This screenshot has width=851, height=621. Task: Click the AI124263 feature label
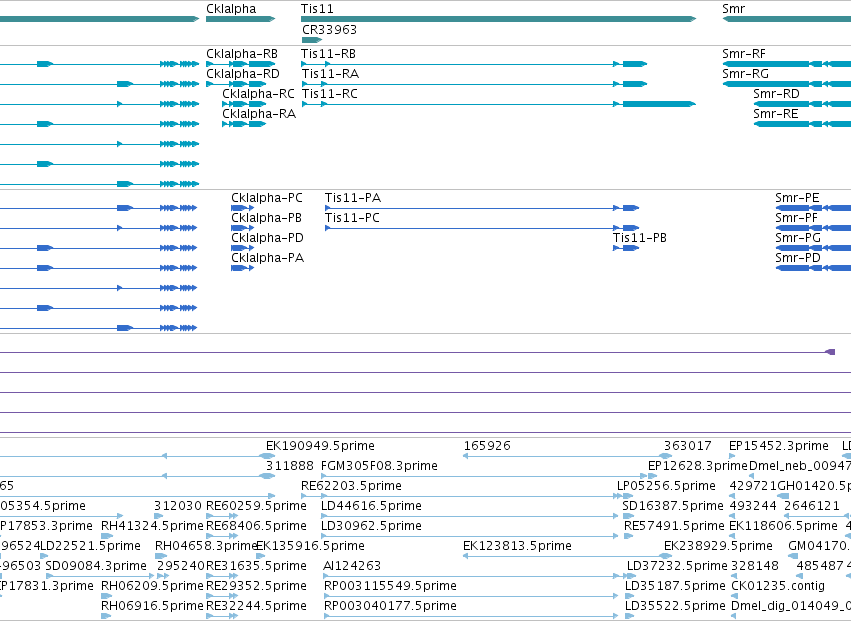[352, 567]
